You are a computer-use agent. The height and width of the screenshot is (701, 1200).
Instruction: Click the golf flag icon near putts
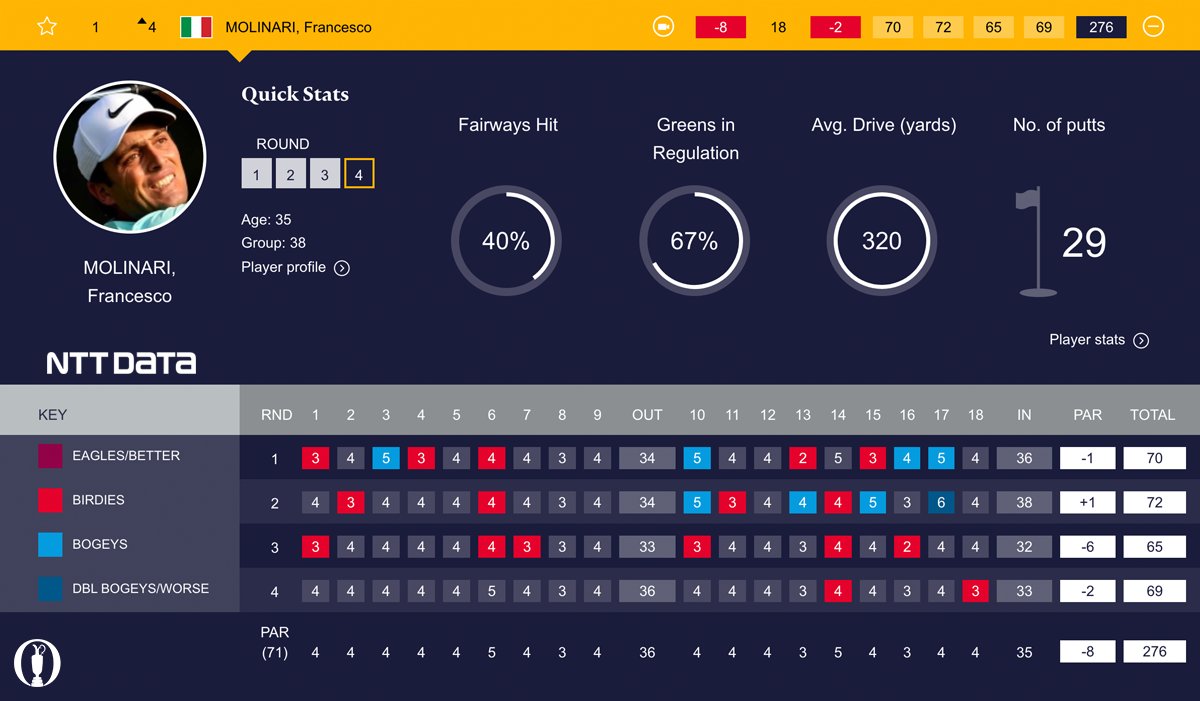click(x=1036, y=241)
